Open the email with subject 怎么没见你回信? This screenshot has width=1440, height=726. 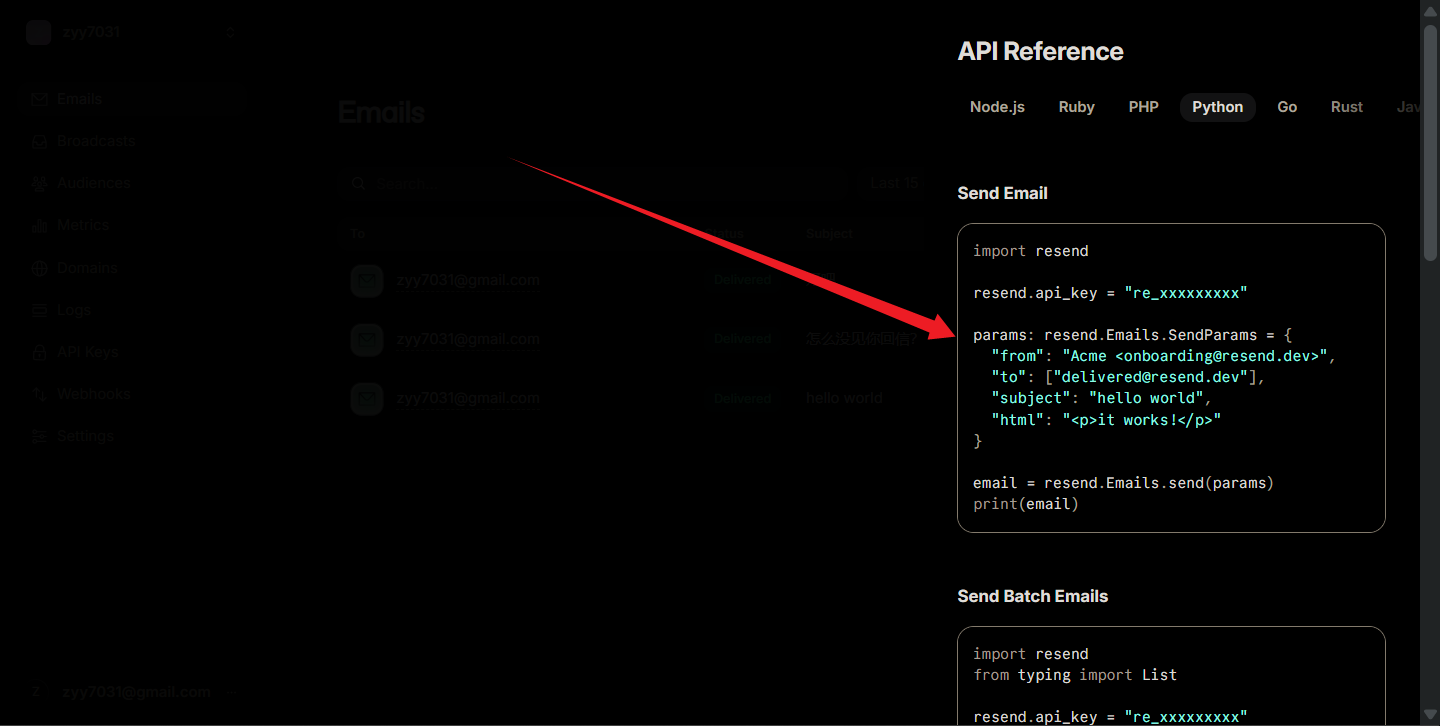coord(861,339)
